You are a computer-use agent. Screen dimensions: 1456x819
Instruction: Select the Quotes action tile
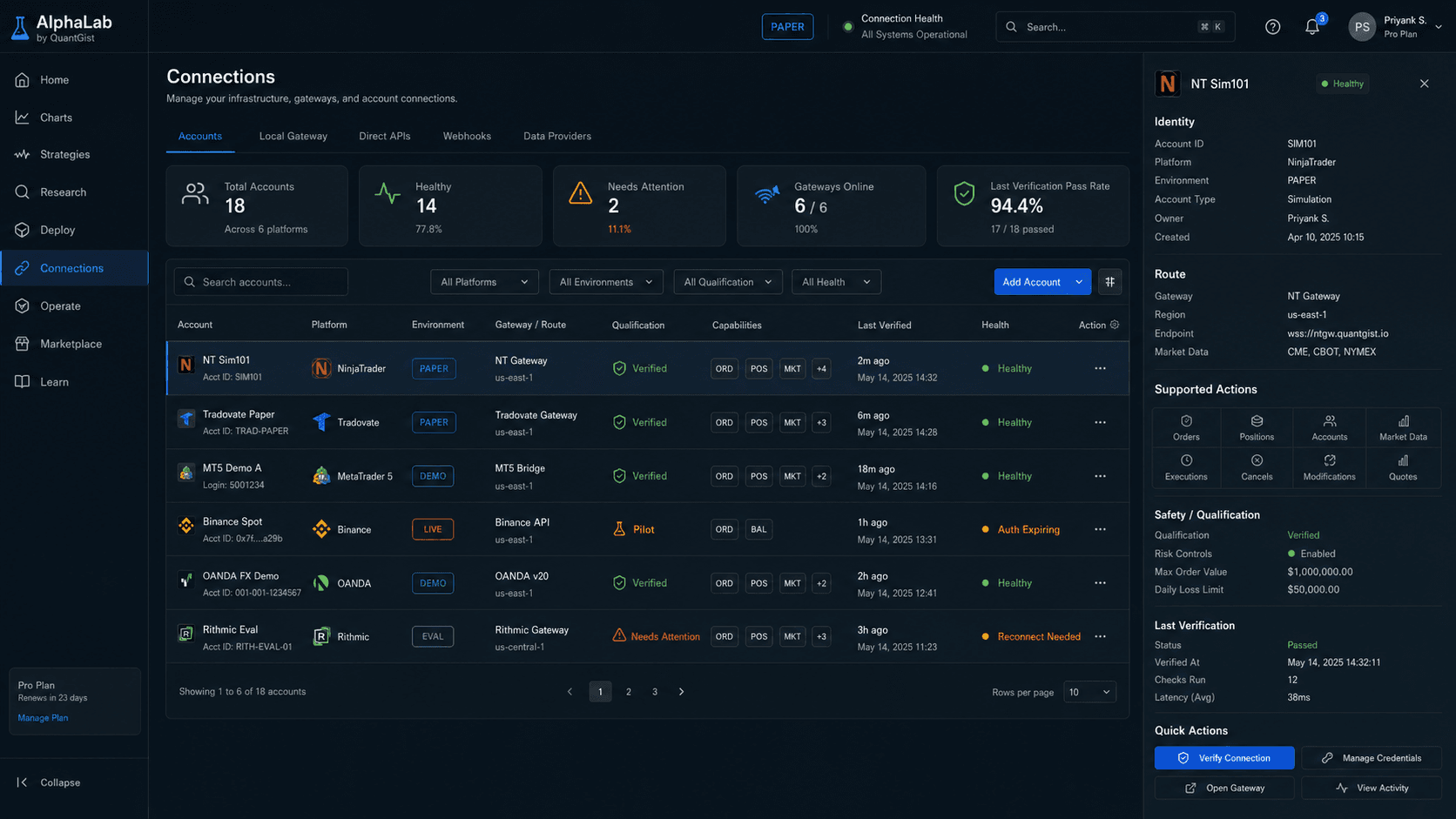pos(1403,467)
